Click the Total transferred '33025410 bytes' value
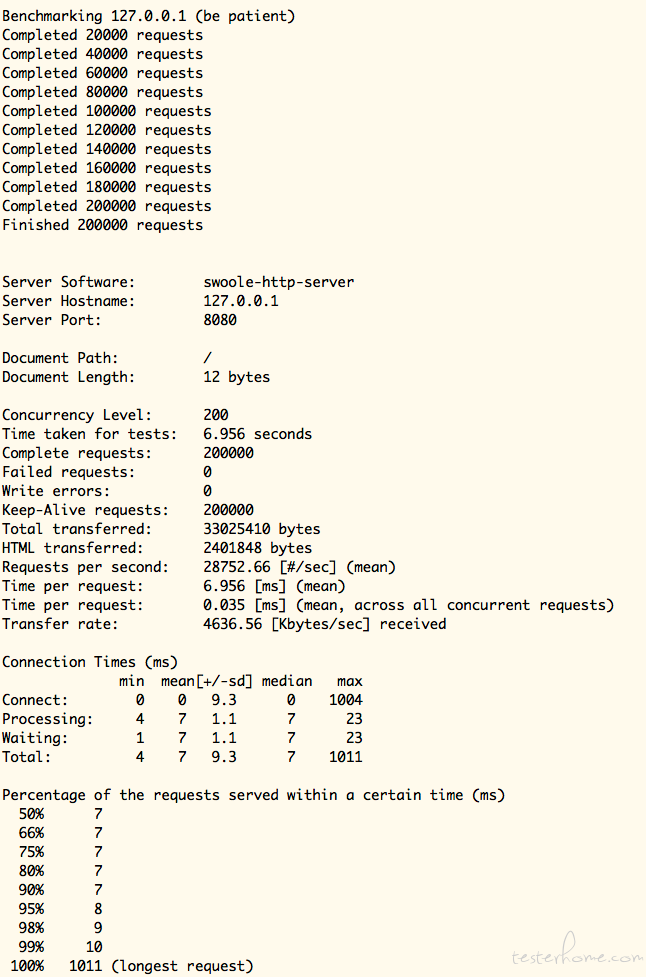Viewport: 646px width, 977px height. tap(262, 529)
